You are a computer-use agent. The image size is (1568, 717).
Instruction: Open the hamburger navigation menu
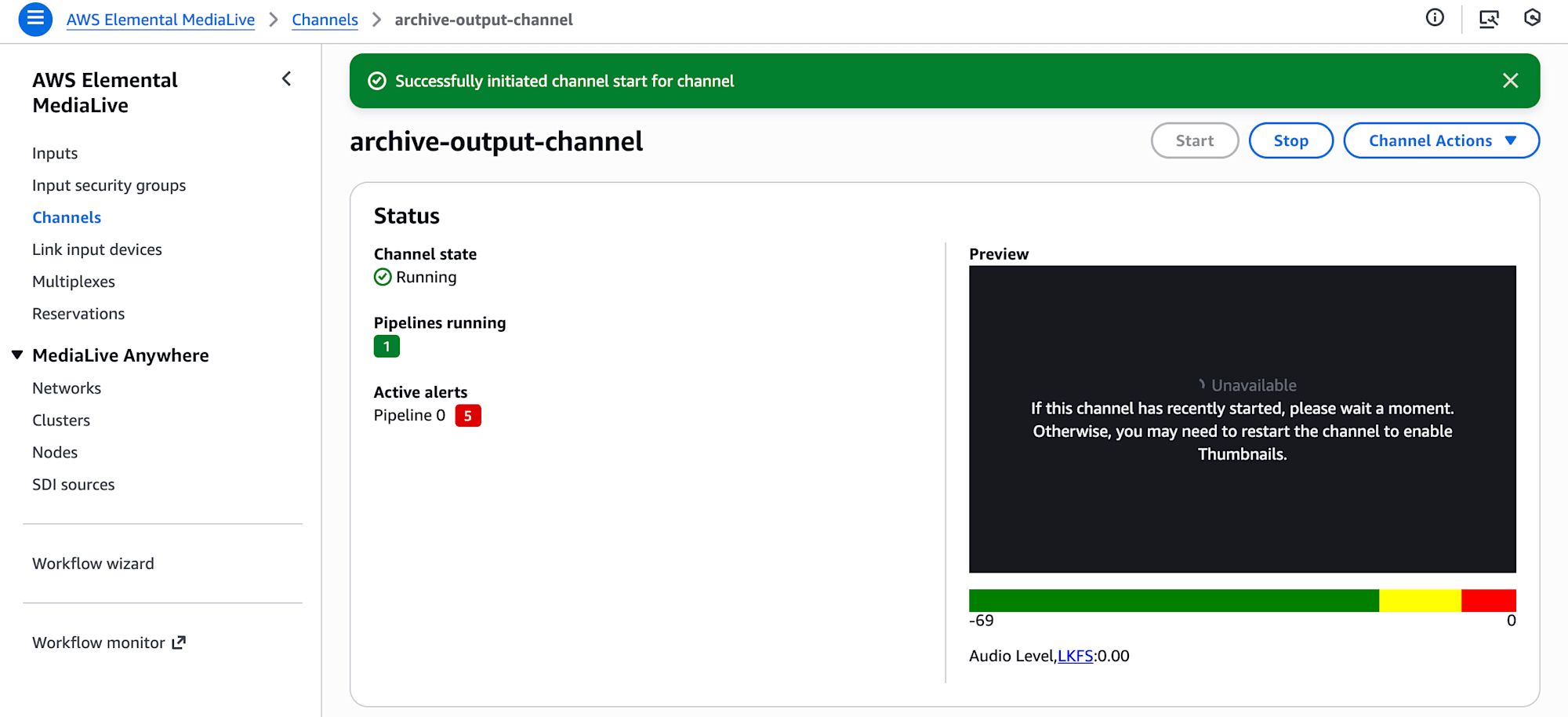pyautogui.click(x=35, y=19)
